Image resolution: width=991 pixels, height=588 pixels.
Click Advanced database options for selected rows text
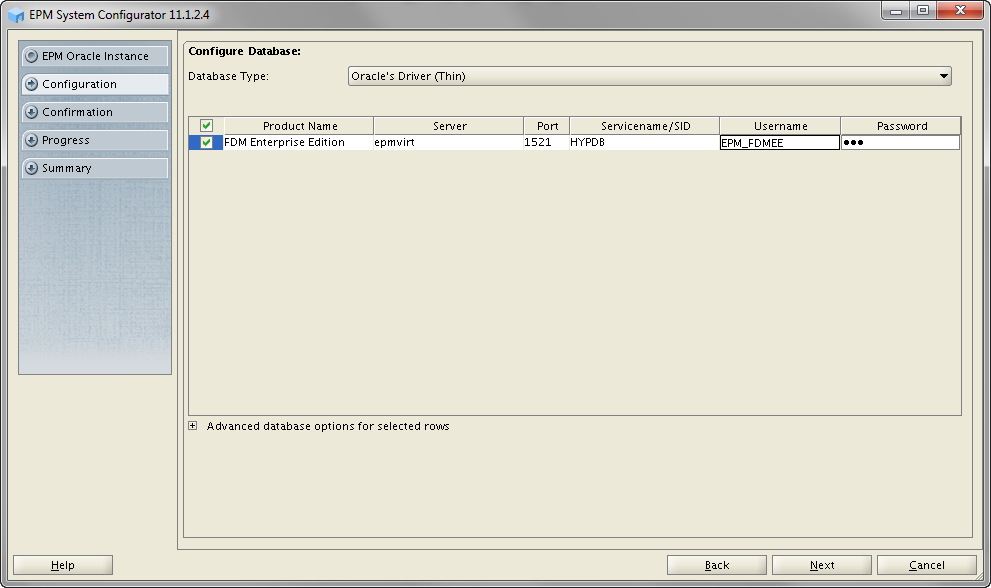point(327,426)
